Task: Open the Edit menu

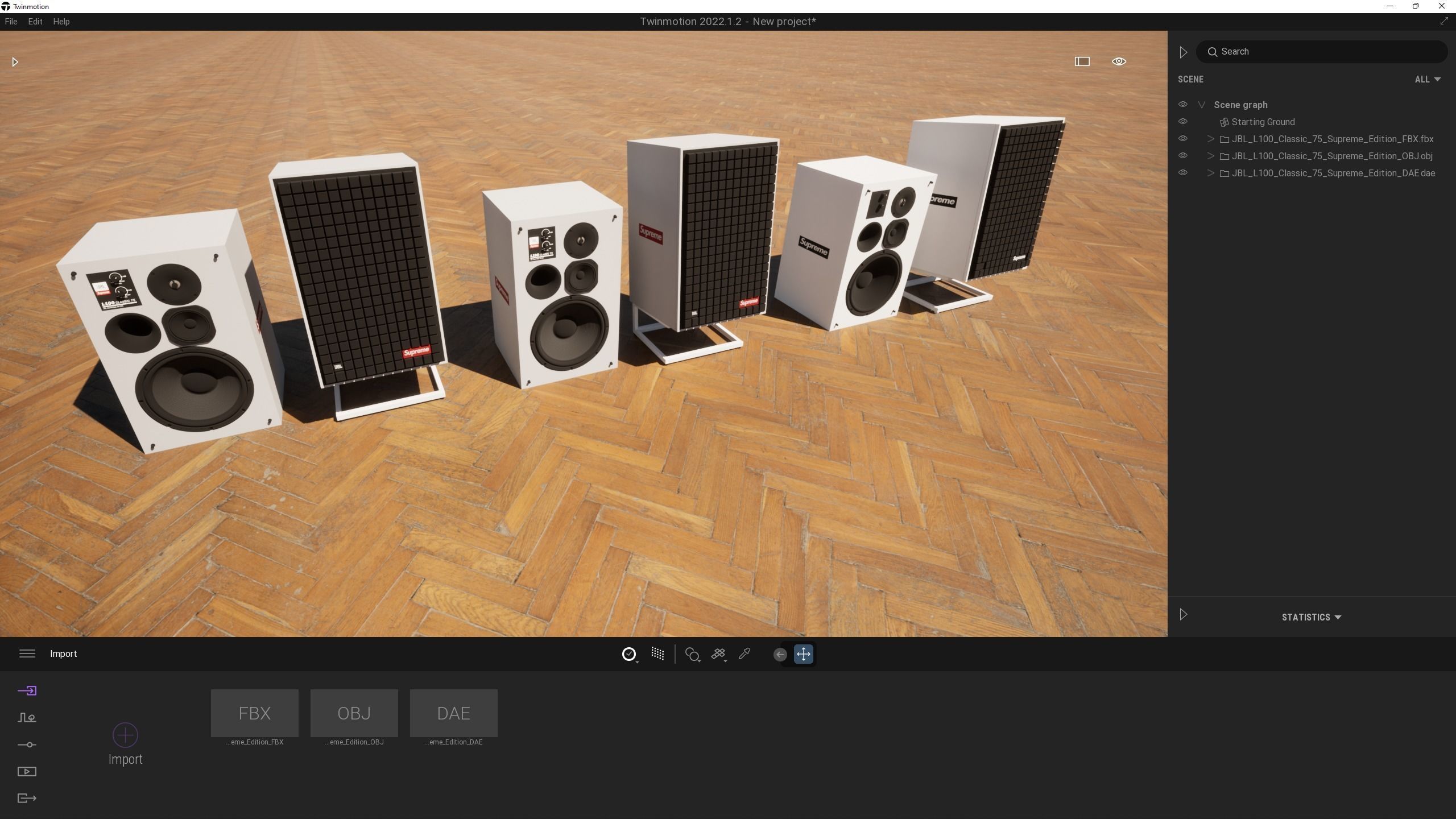Action: click(x=35, y=22)
